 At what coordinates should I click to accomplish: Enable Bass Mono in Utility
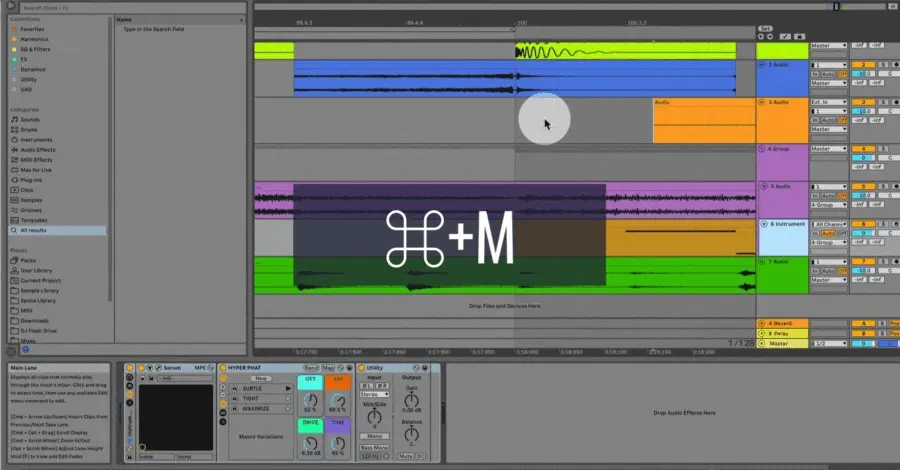[374, 447]
